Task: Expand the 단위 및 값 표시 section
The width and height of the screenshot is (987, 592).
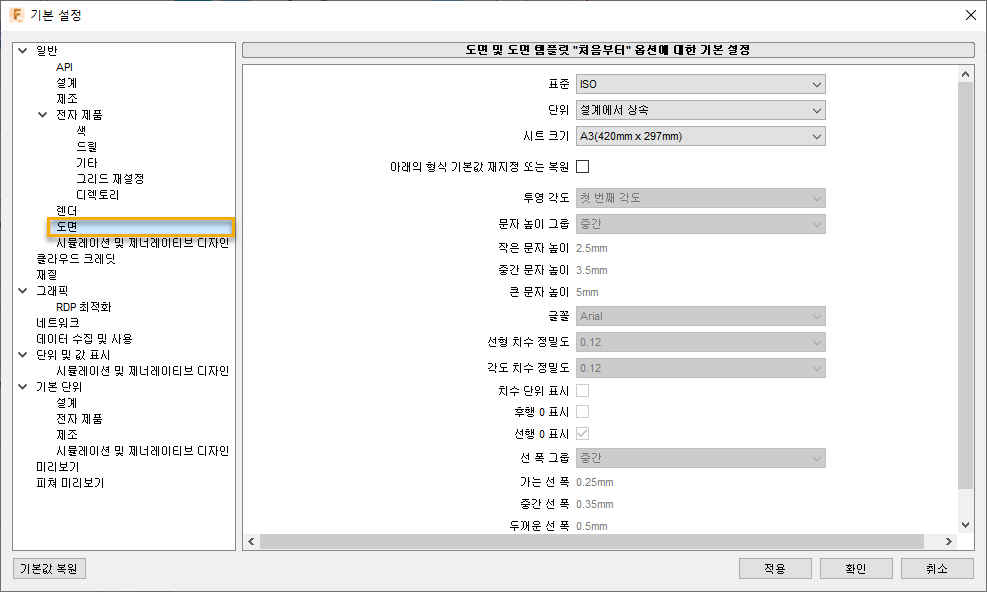Action: (22, 354)
